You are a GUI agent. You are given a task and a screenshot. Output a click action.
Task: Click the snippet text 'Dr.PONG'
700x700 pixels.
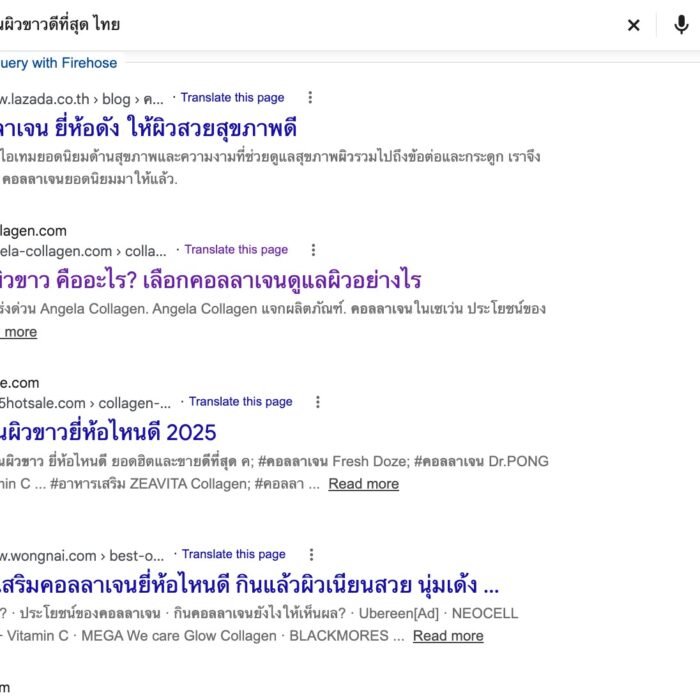click(x=518, y=461)
